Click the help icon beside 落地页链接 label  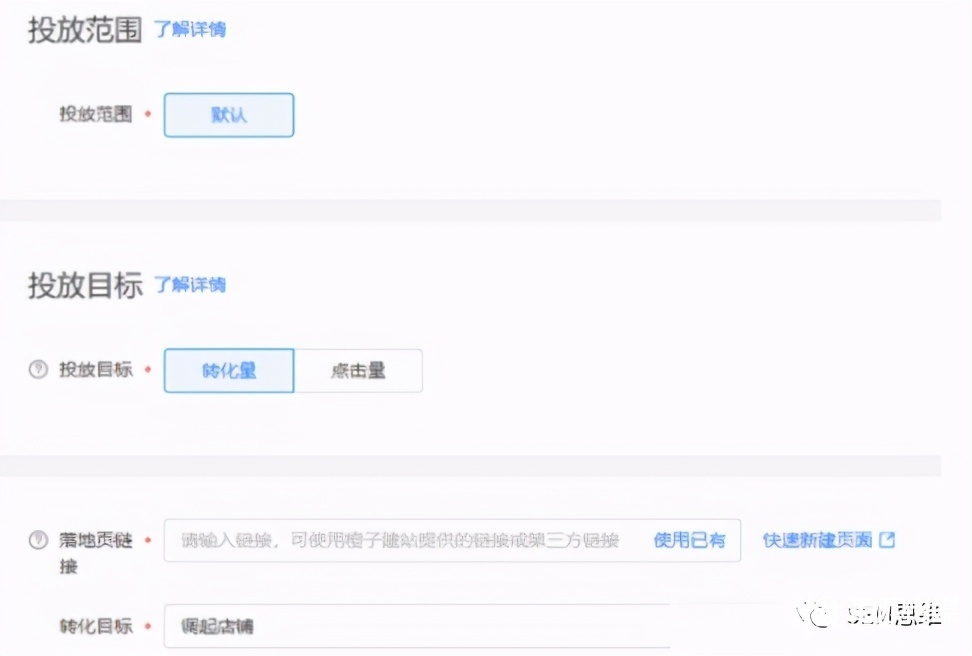[38, 540]
